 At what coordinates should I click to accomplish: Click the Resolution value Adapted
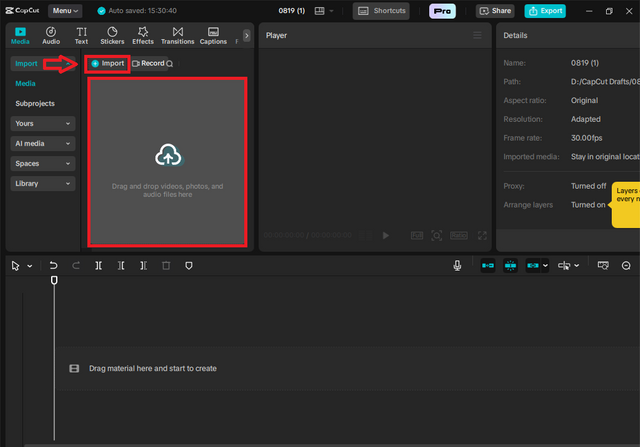point(586,119)
